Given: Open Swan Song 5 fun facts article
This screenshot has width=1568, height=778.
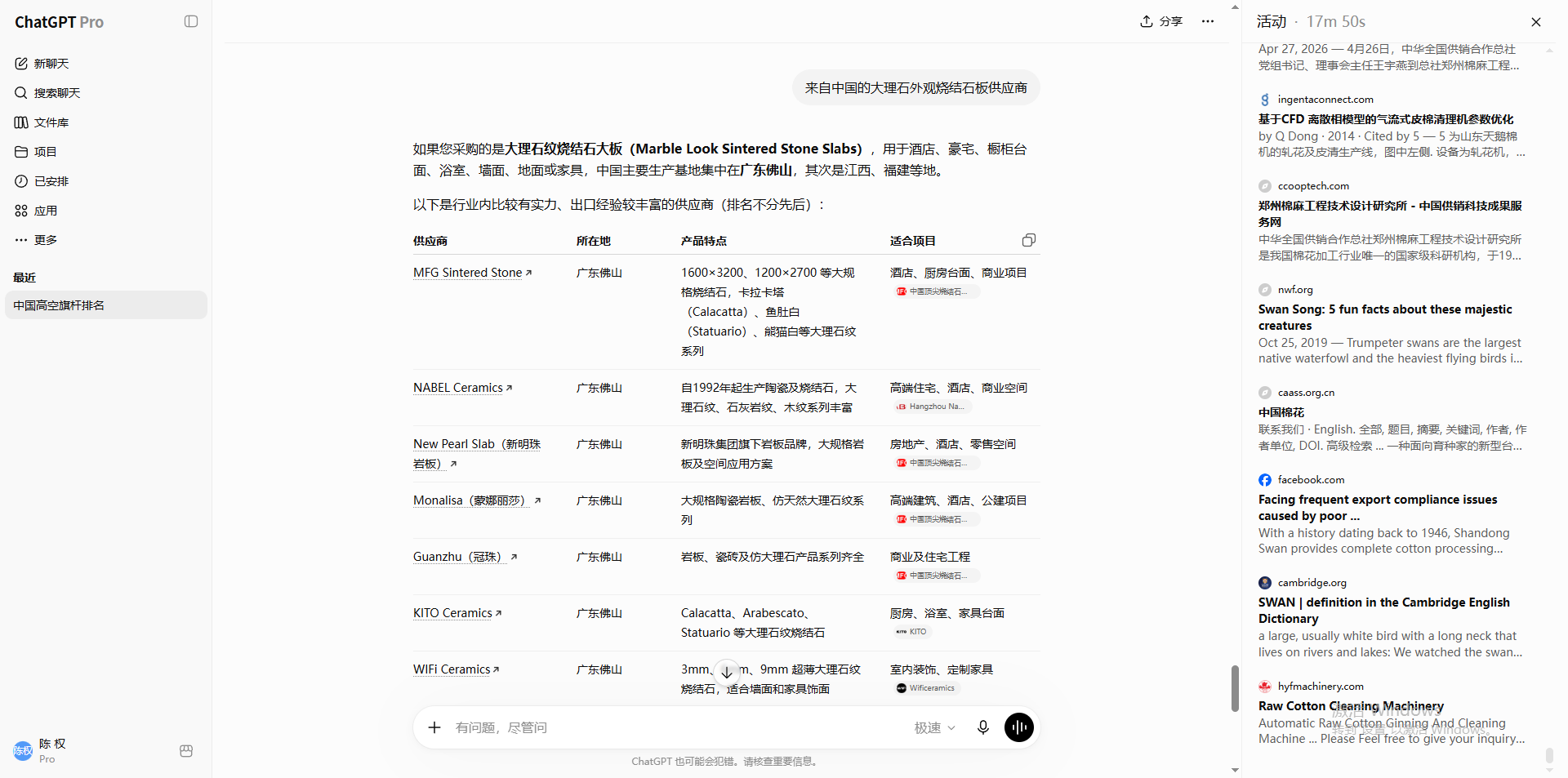Looking at the screenshot, I should 1385,318.
